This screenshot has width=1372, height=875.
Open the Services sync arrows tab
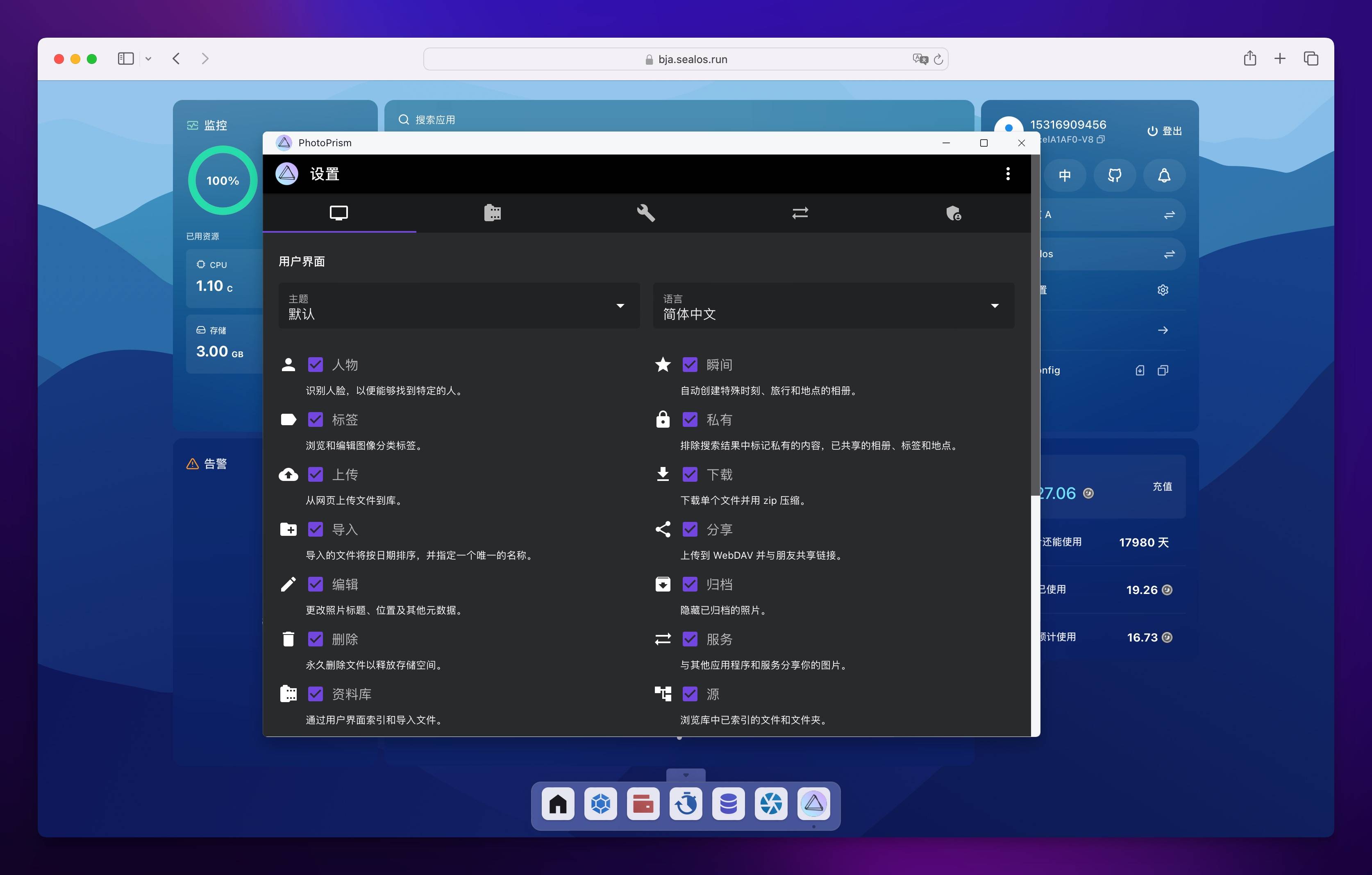pos(800,213)
